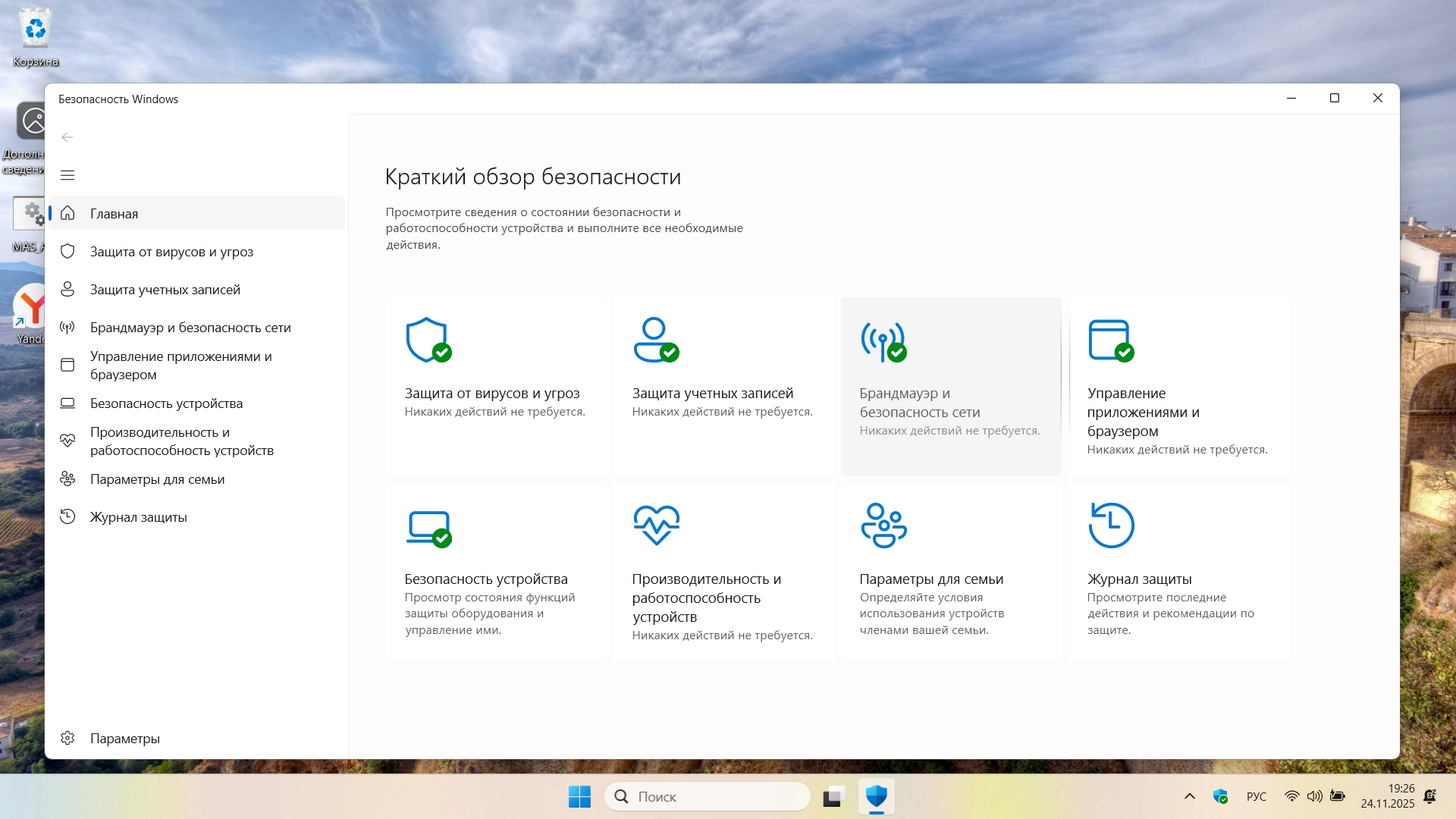This screenshot has width=1456, height=819.
Task: Click the account protection person tile icon
Action: [655, 340]
